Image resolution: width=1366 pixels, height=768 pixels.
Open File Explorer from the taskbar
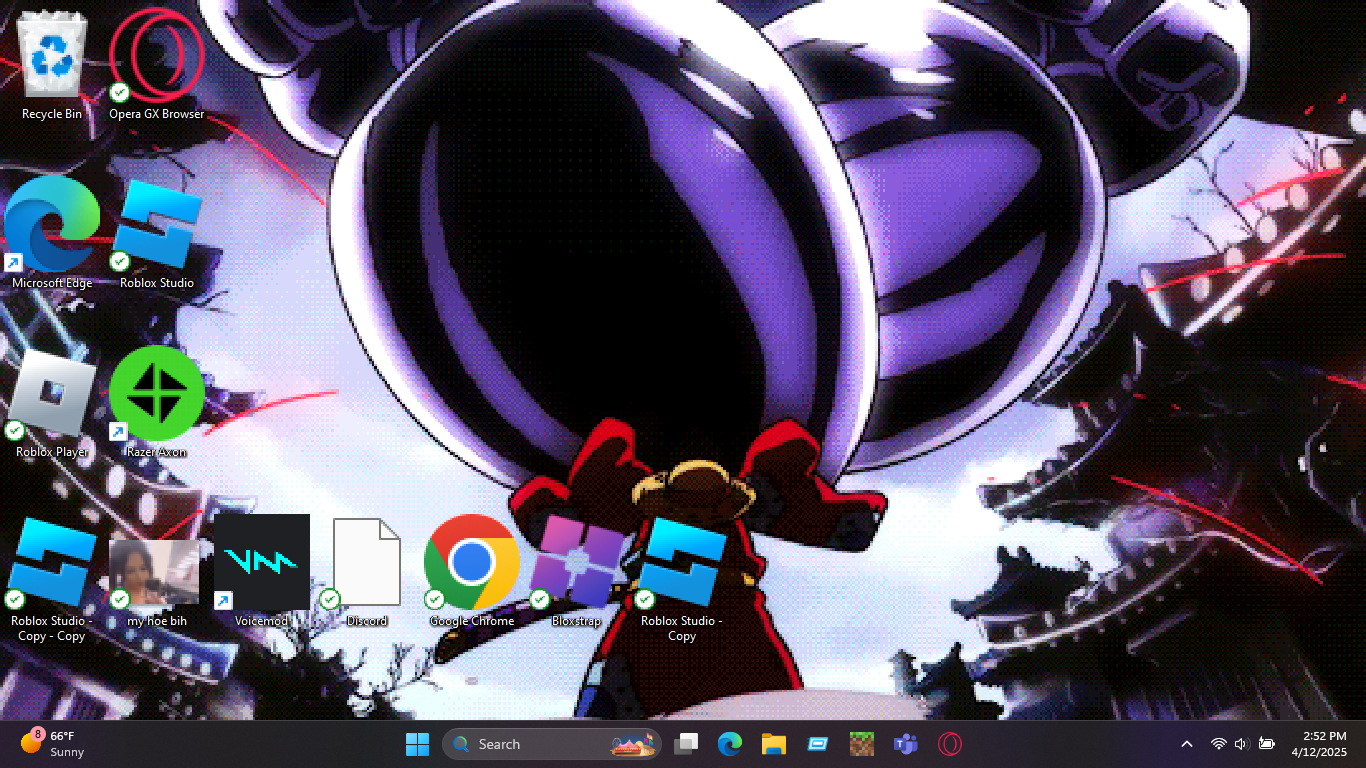[x=774, y=744]
